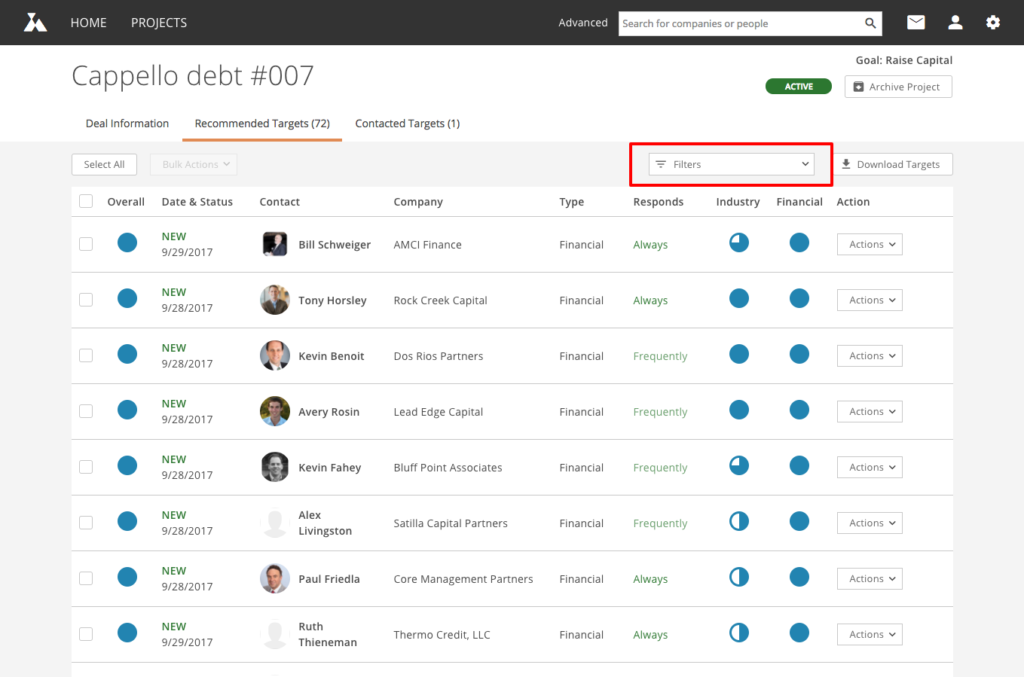Click the Select All button
The height and width of the screenshot is (677, 1024).
coord(104,165)
